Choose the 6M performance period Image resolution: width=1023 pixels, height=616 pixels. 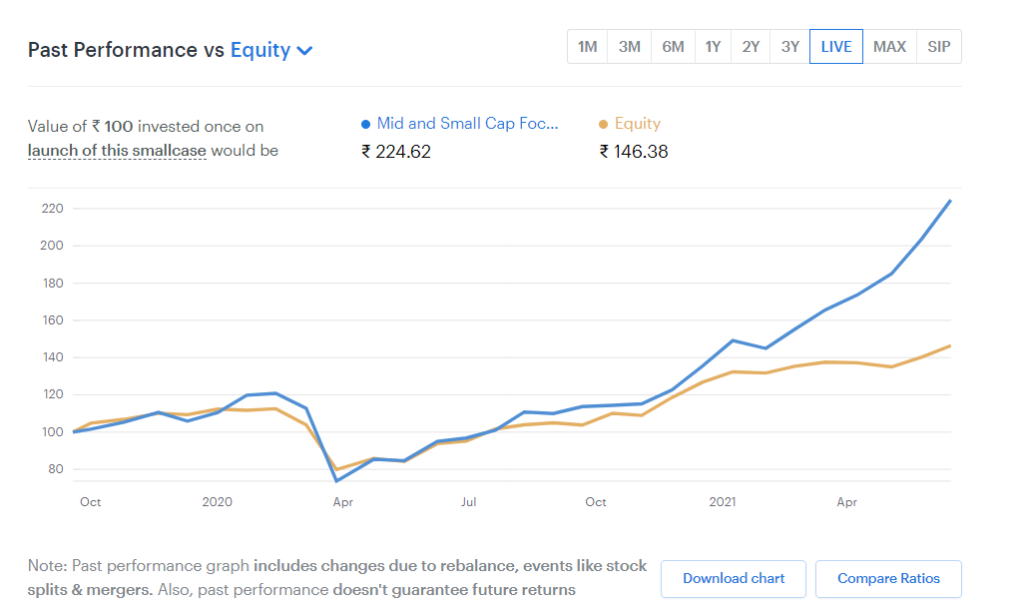coord(672,47)
